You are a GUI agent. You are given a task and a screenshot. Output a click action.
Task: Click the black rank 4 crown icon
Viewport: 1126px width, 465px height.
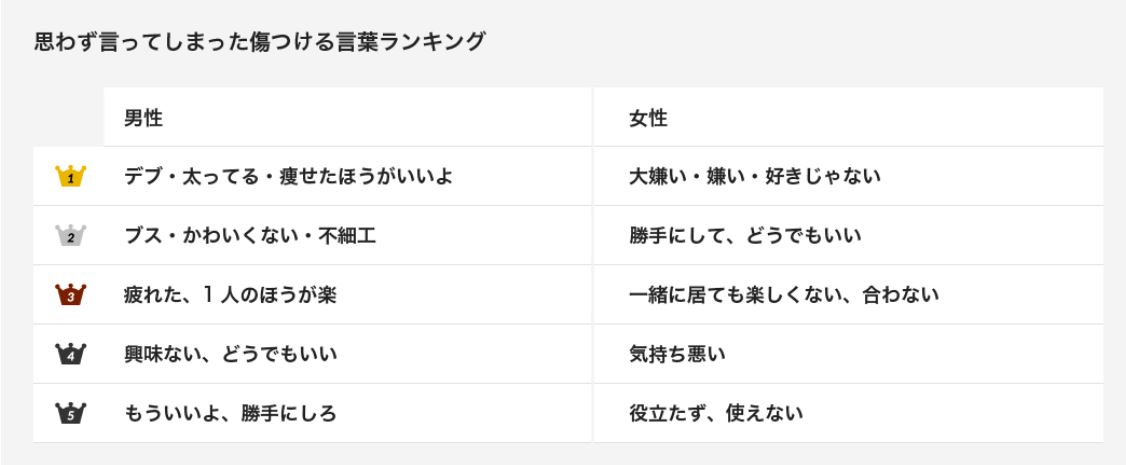(69, 354)
